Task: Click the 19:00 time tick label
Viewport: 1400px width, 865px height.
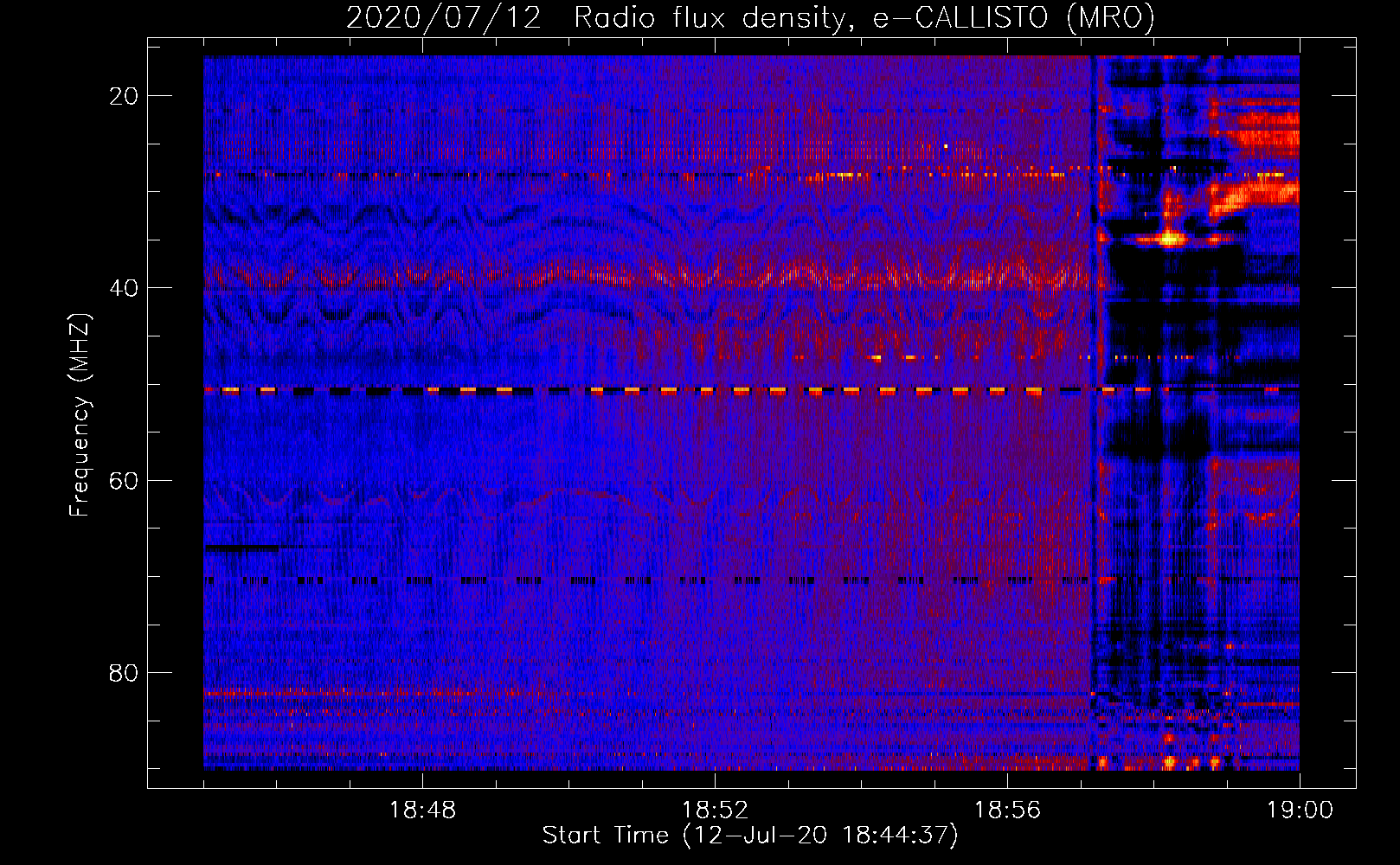Action: tap(1300, 811)
